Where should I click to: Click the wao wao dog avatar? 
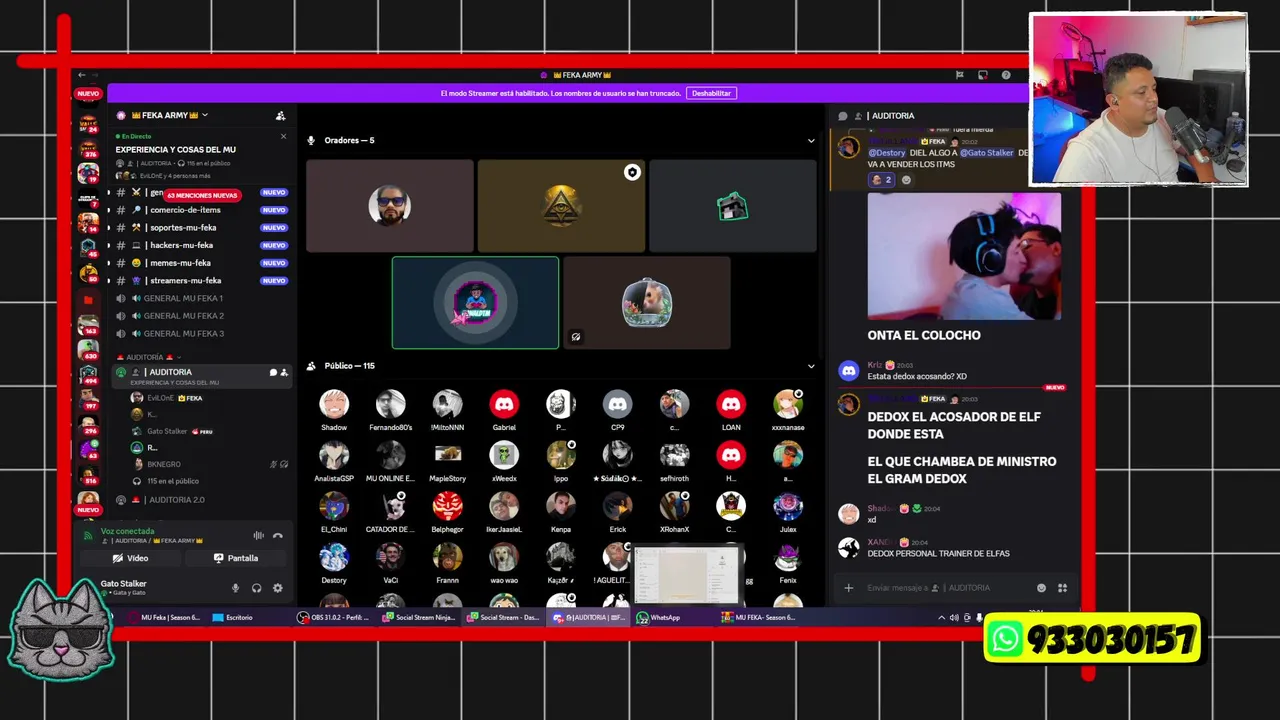pos(504,557)
